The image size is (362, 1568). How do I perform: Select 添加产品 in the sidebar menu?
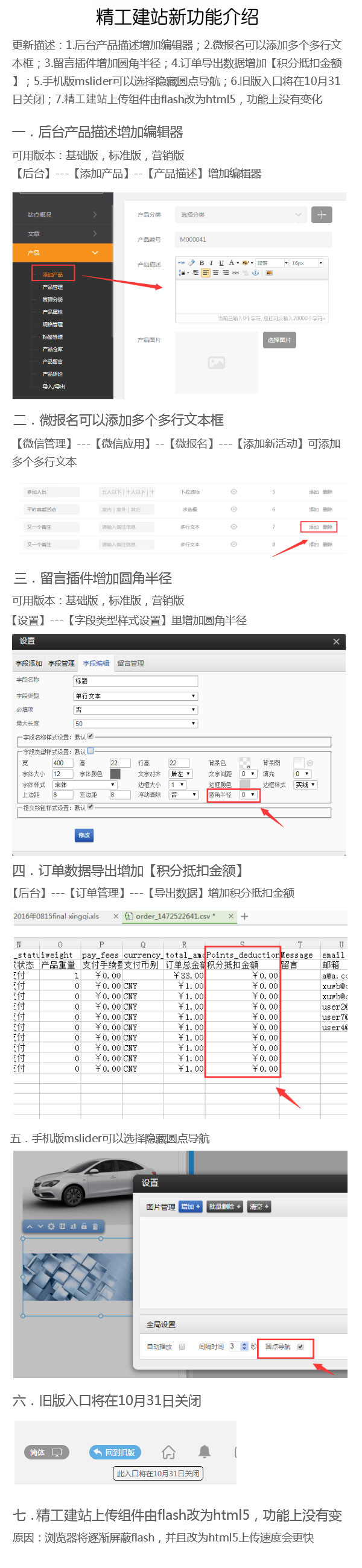click(x=52, y=274)
